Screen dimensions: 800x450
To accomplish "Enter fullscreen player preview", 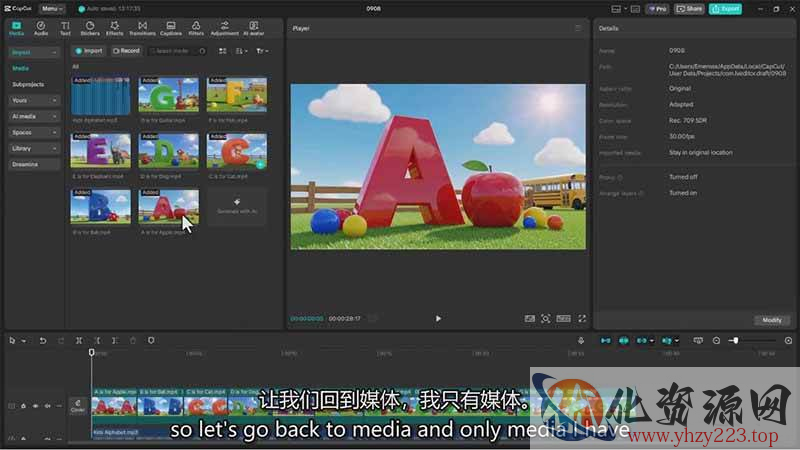I will coord(582,318).
